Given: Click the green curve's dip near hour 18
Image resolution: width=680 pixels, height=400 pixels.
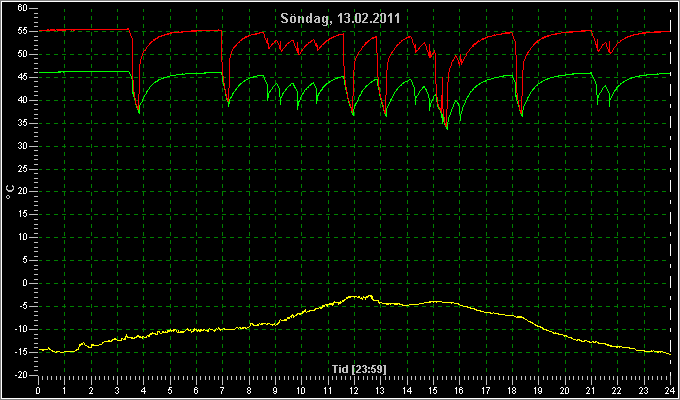Looking at the screenshot, I should pos(522,116).
